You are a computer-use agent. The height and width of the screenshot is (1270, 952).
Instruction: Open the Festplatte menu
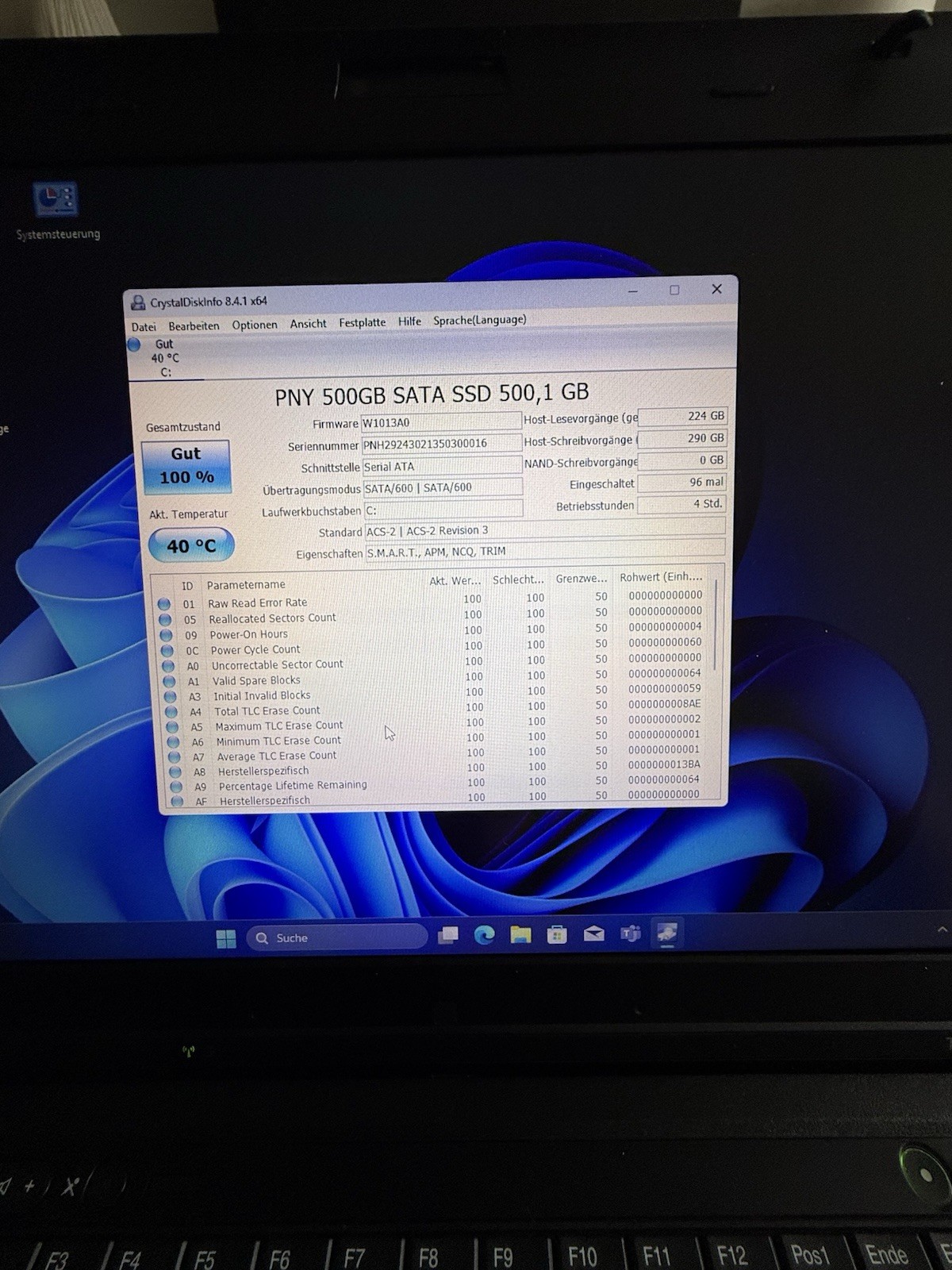click(362, 322)
